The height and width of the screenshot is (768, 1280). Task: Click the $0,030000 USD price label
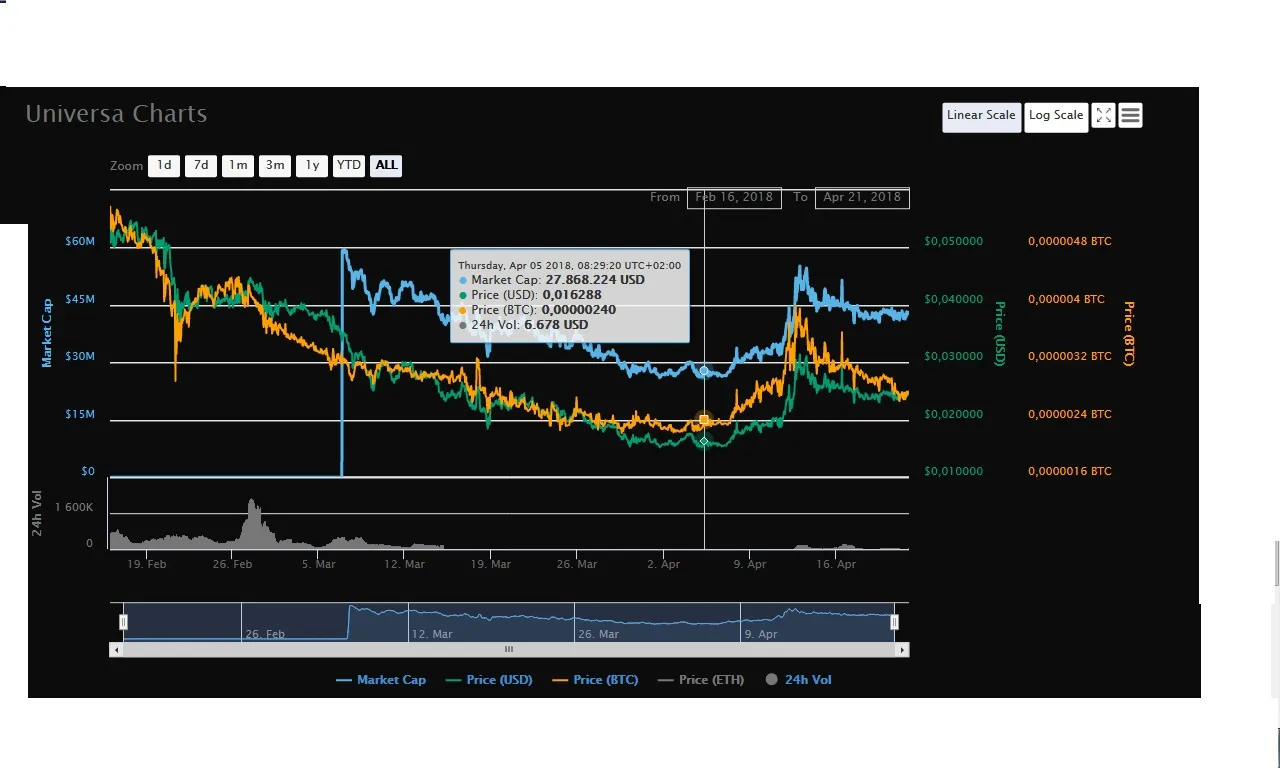[953, 357]
